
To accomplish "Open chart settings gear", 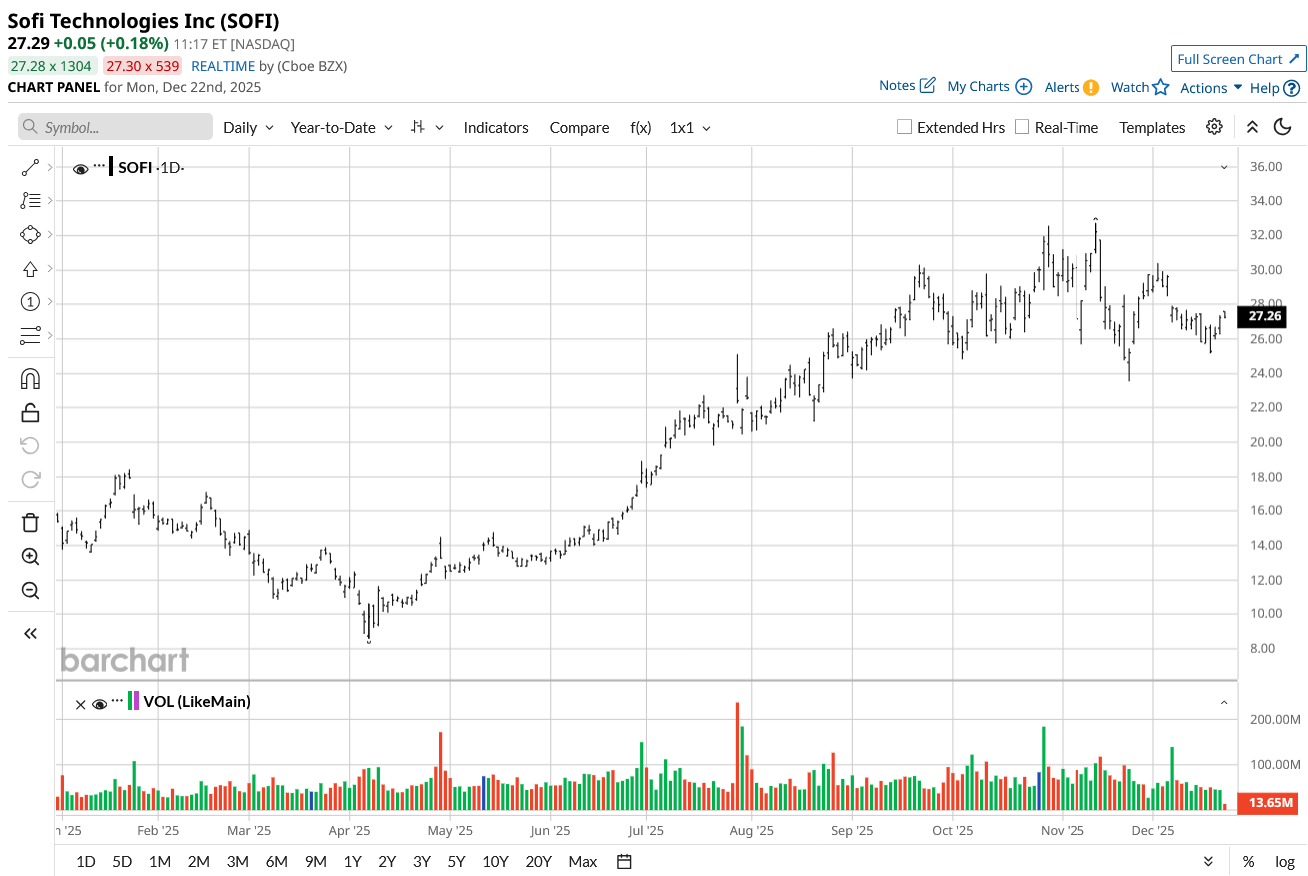I will [x=1214, y=127].
